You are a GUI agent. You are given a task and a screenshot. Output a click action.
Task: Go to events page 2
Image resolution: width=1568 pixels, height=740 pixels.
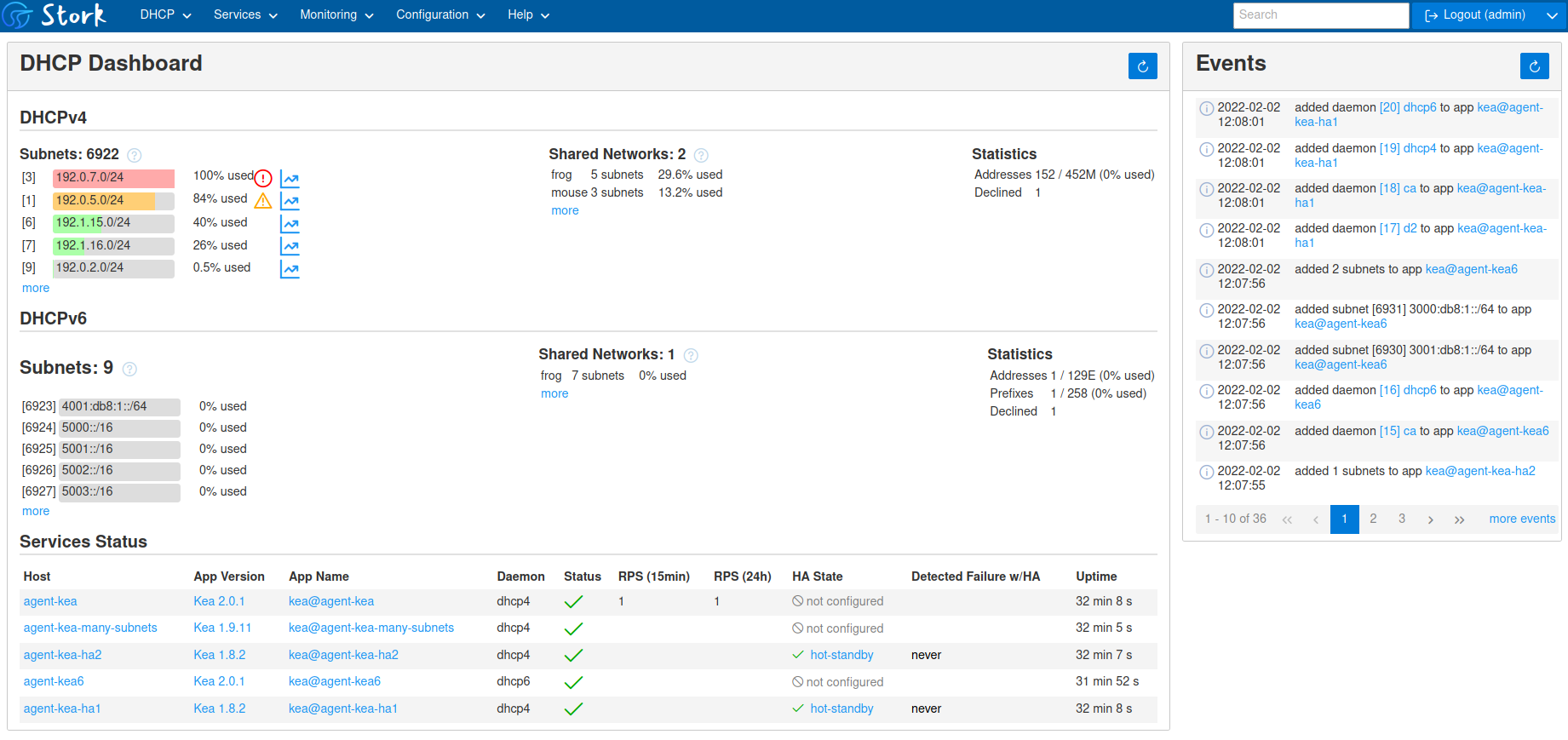(1373, 519)
